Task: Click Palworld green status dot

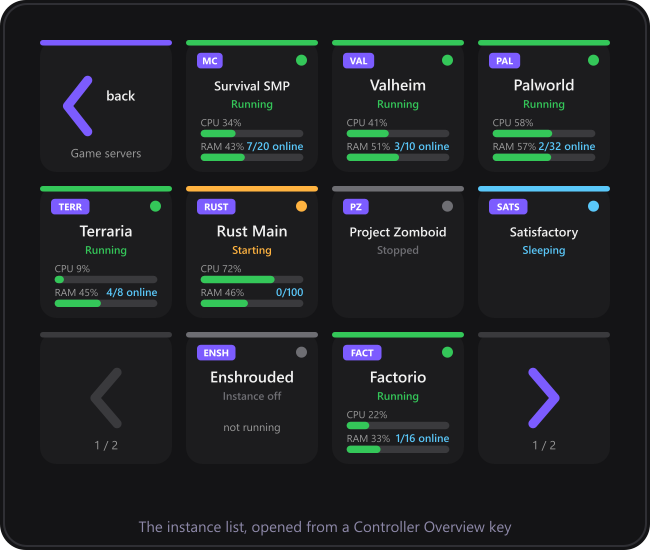Action: (593, 61)
